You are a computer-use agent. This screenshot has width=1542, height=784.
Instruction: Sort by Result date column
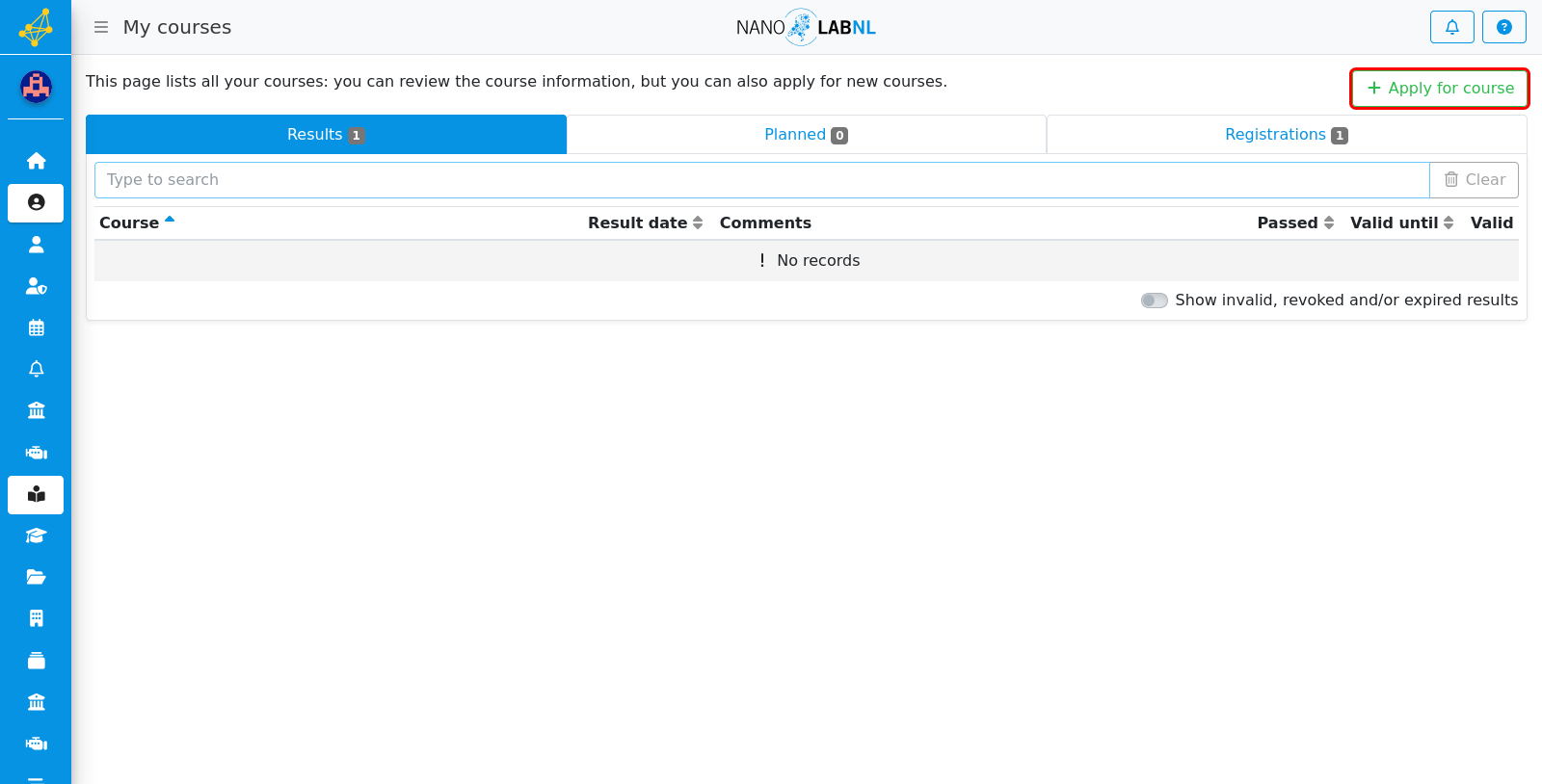[x=645, y=222]
